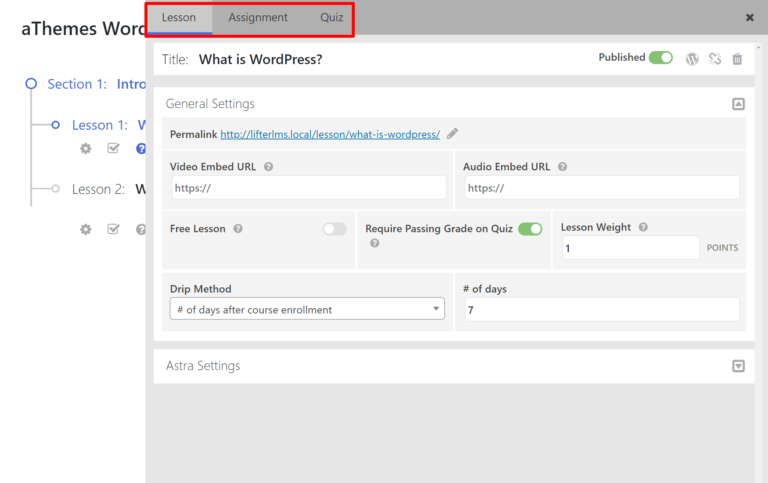Click help icon beside Video Embed URL
This screenshot has height=483, width=768.
[x=268, y=167]
